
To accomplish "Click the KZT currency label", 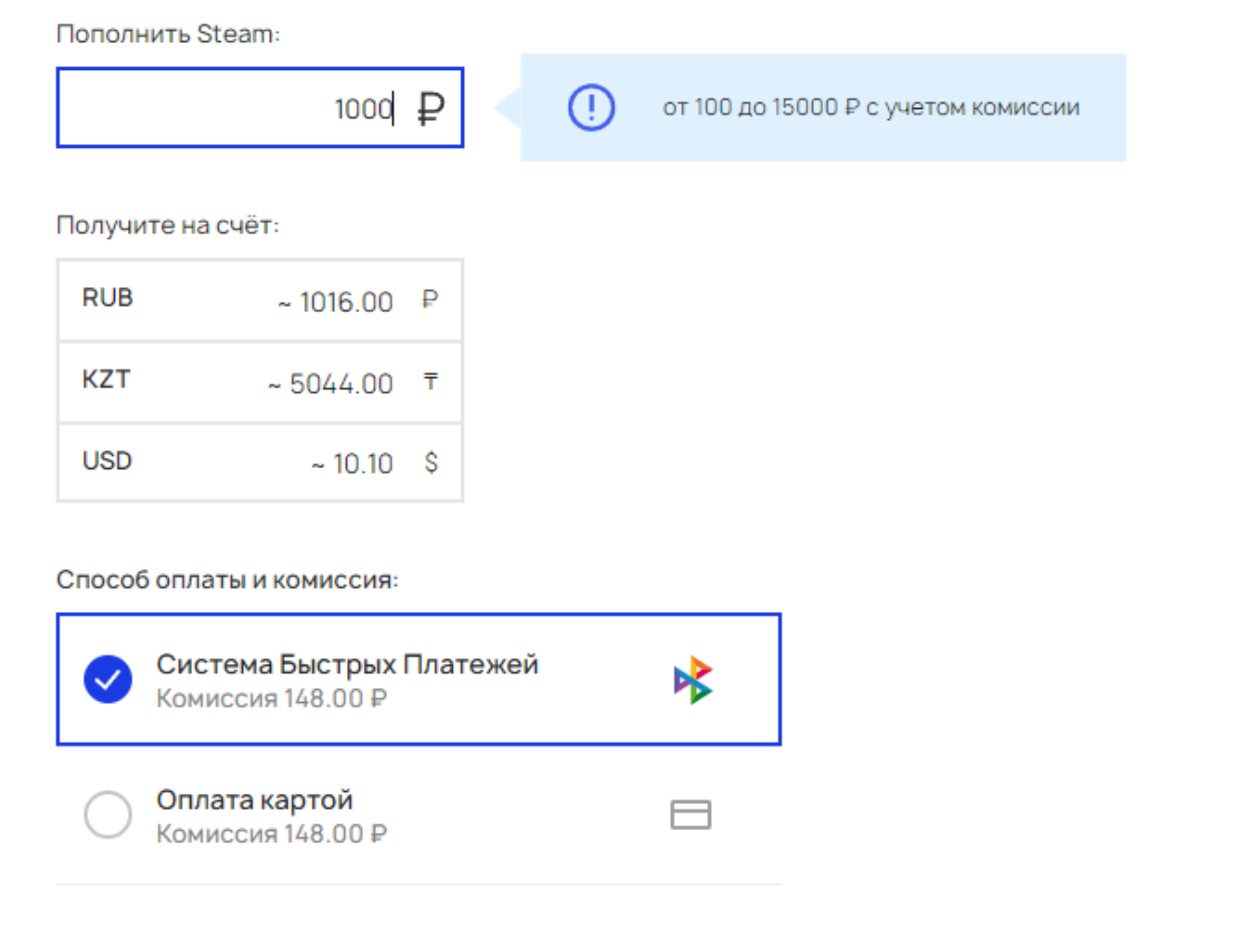I will click(106, 380).
